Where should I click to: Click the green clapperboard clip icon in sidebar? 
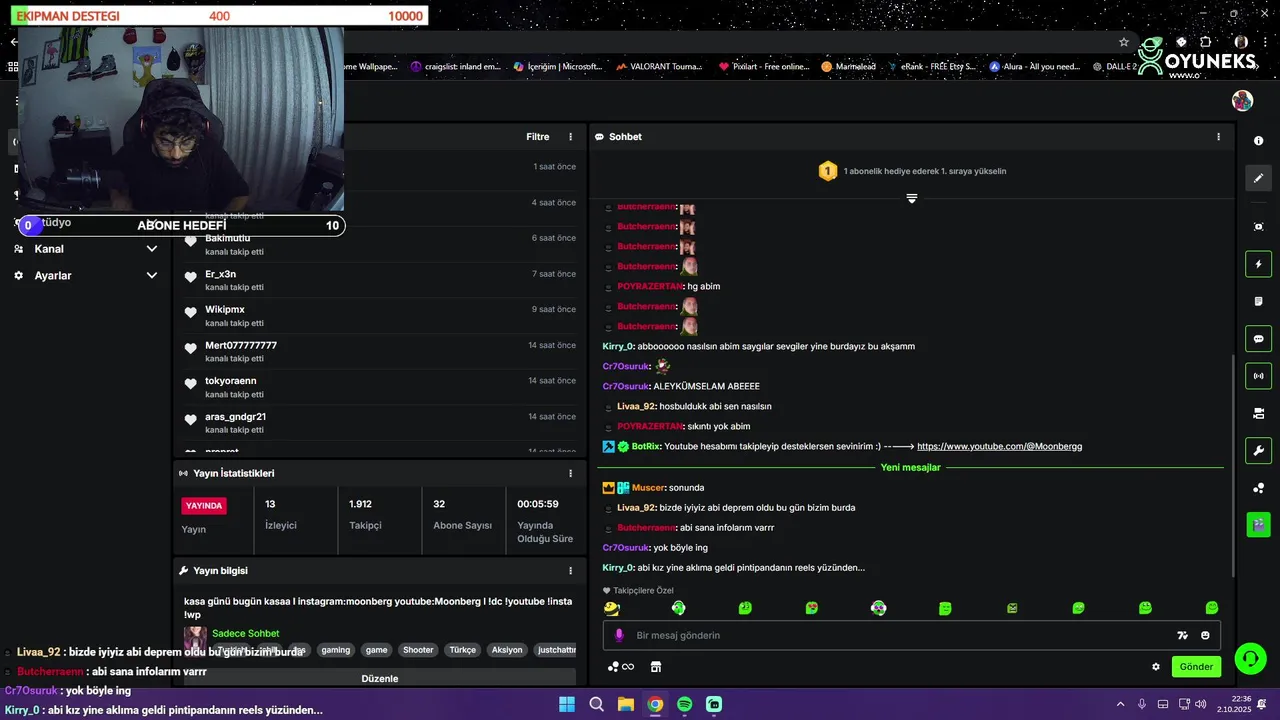1258,523
